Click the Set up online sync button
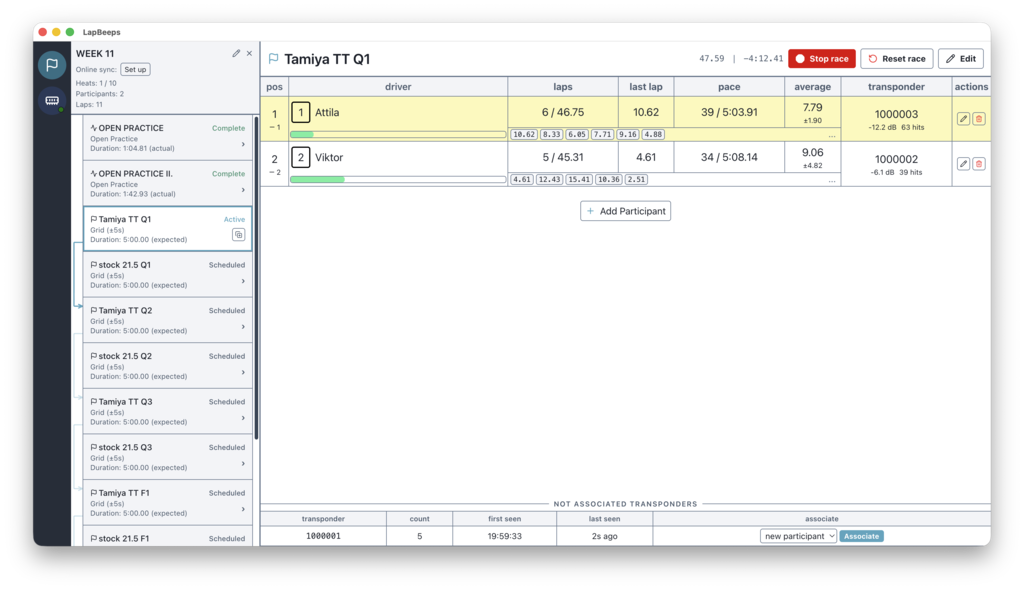 point(135,70)
